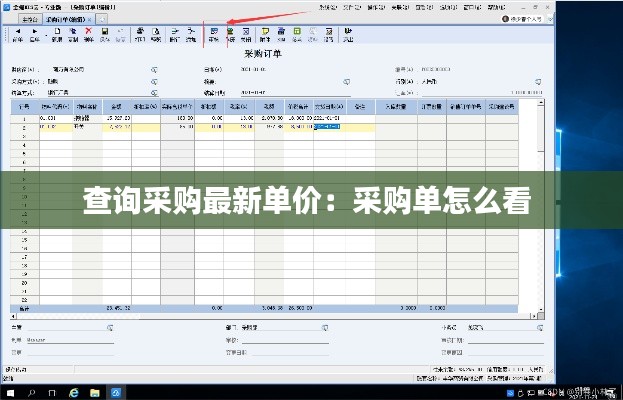Open department lookup icon beside 采购部
623x400 pixels.
325,328
